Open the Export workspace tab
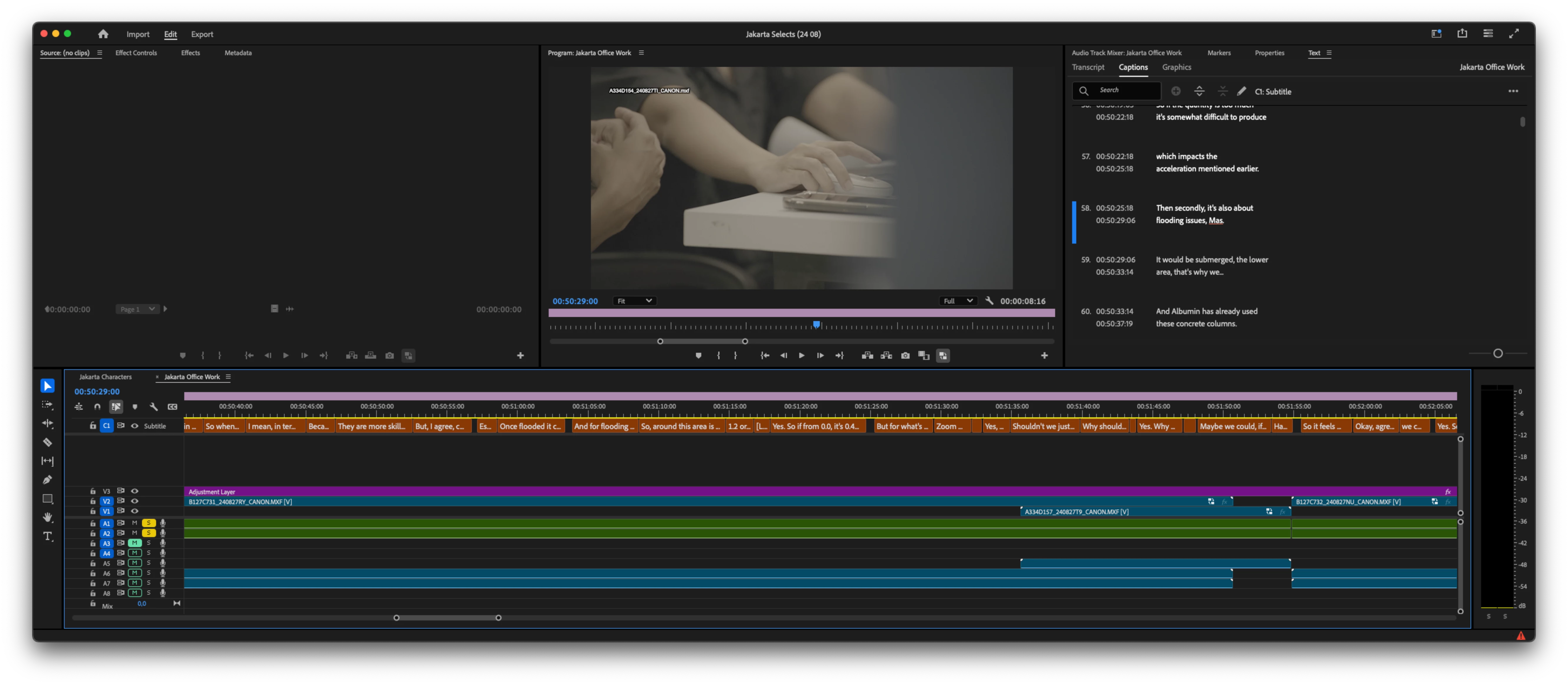Image resolution: width=1568 pixels, height=685 pixels. [202, 35]
